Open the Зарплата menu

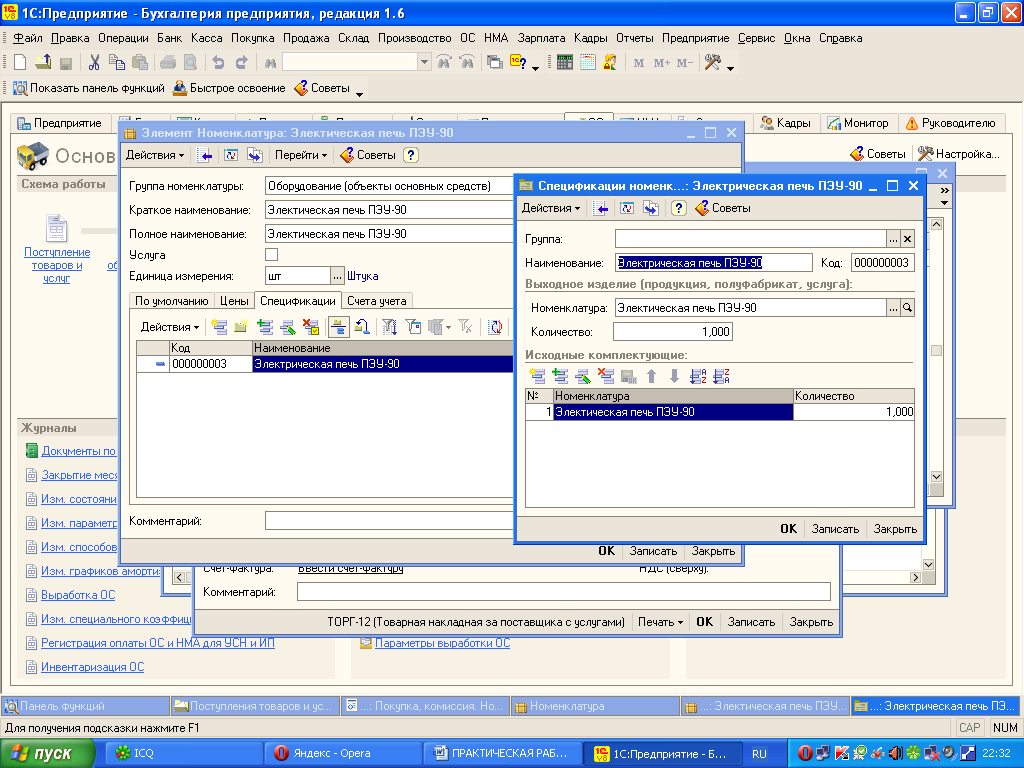click(541, 38)
